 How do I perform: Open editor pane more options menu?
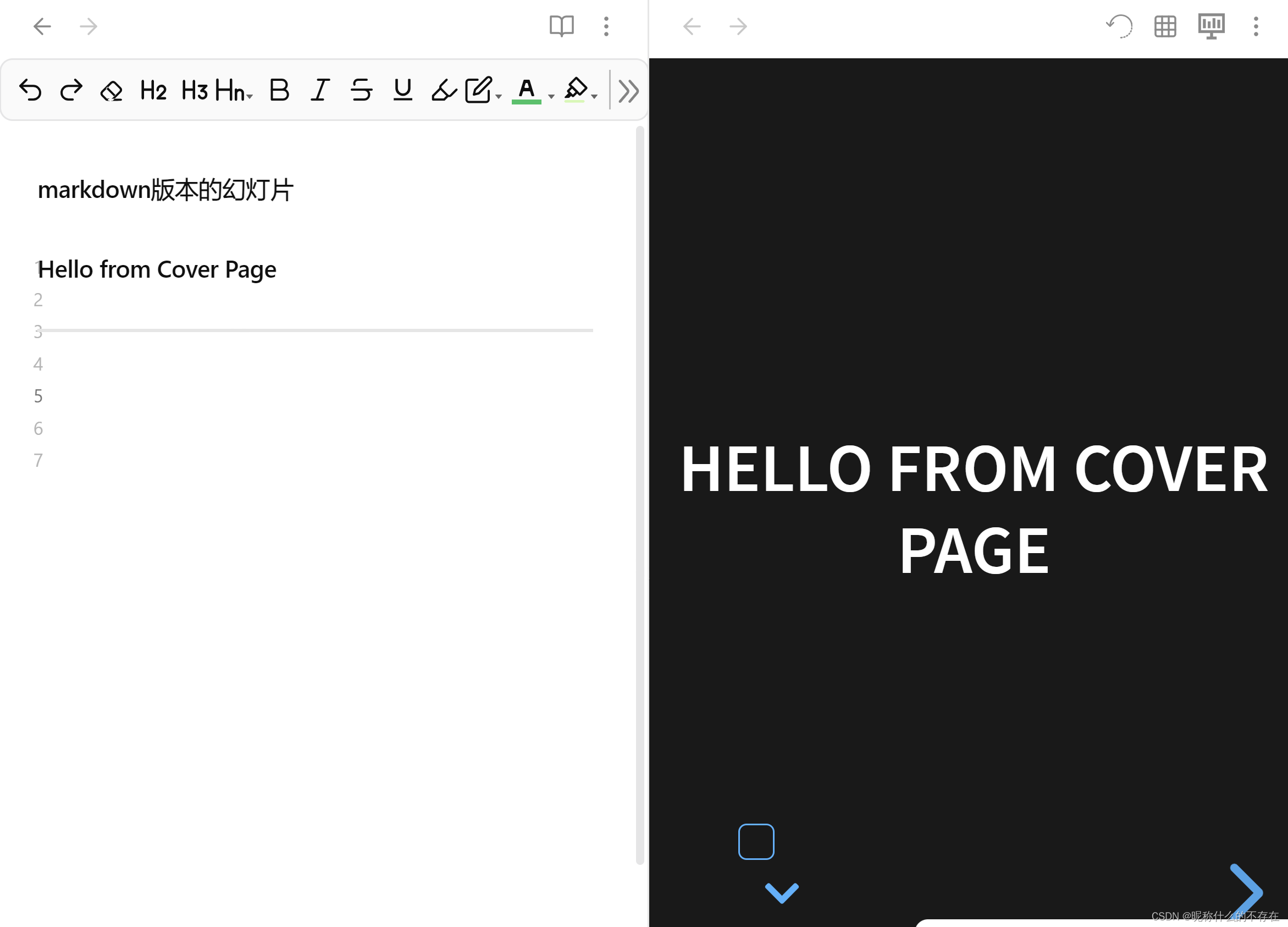coord(606,26)
